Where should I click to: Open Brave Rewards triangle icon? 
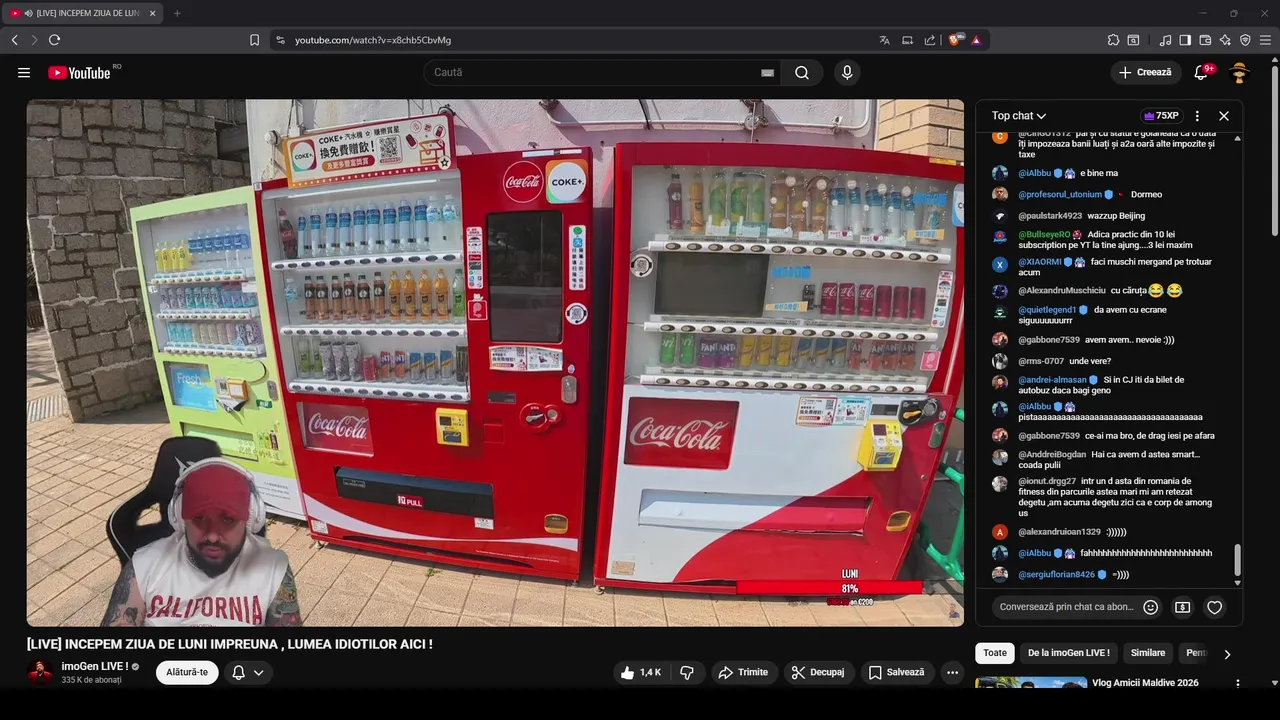[x=976, y=40]
